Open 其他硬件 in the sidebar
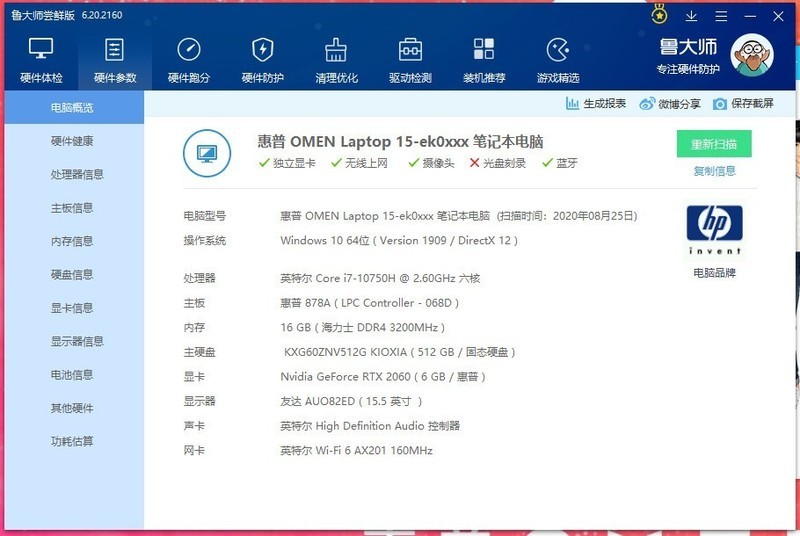The width and height of the screenshot is (800, 536). coord(74,408)
